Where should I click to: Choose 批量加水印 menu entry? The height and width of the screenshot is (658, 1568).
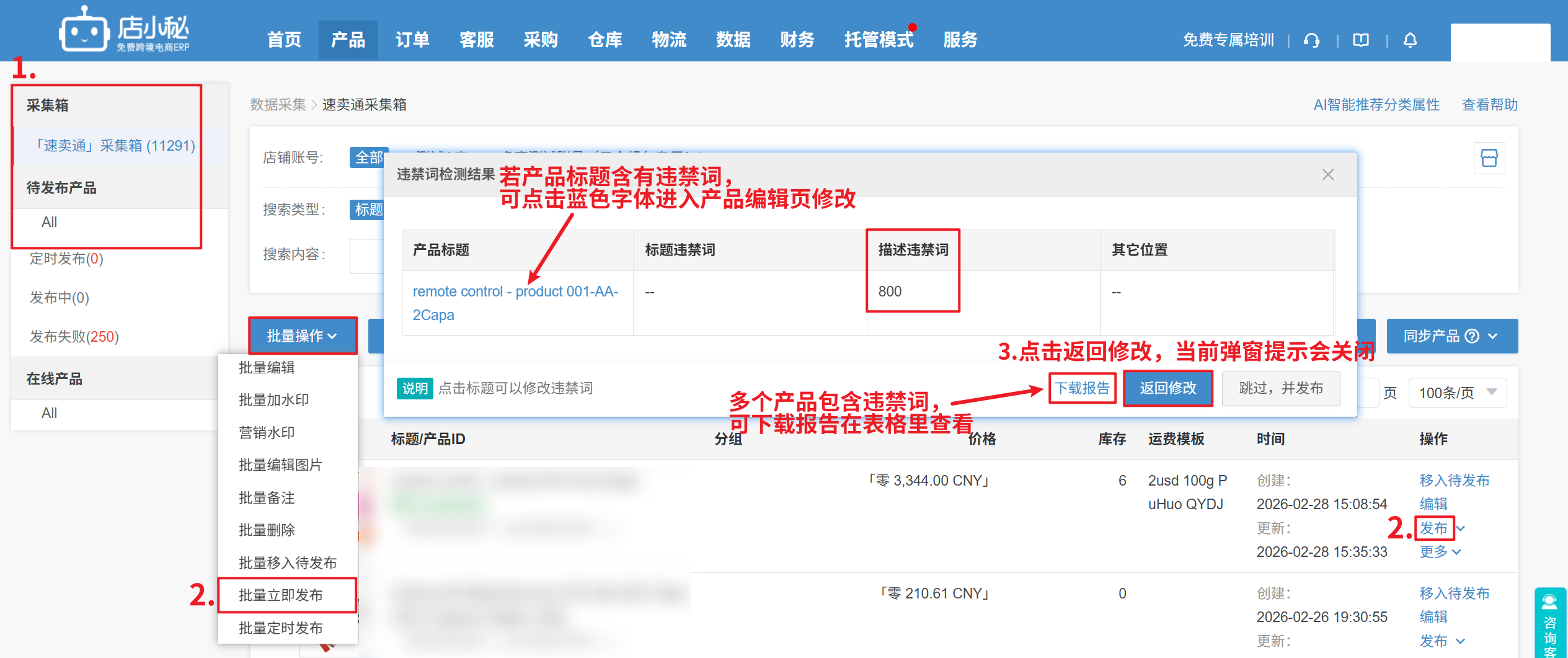click(x=273, y=400)
